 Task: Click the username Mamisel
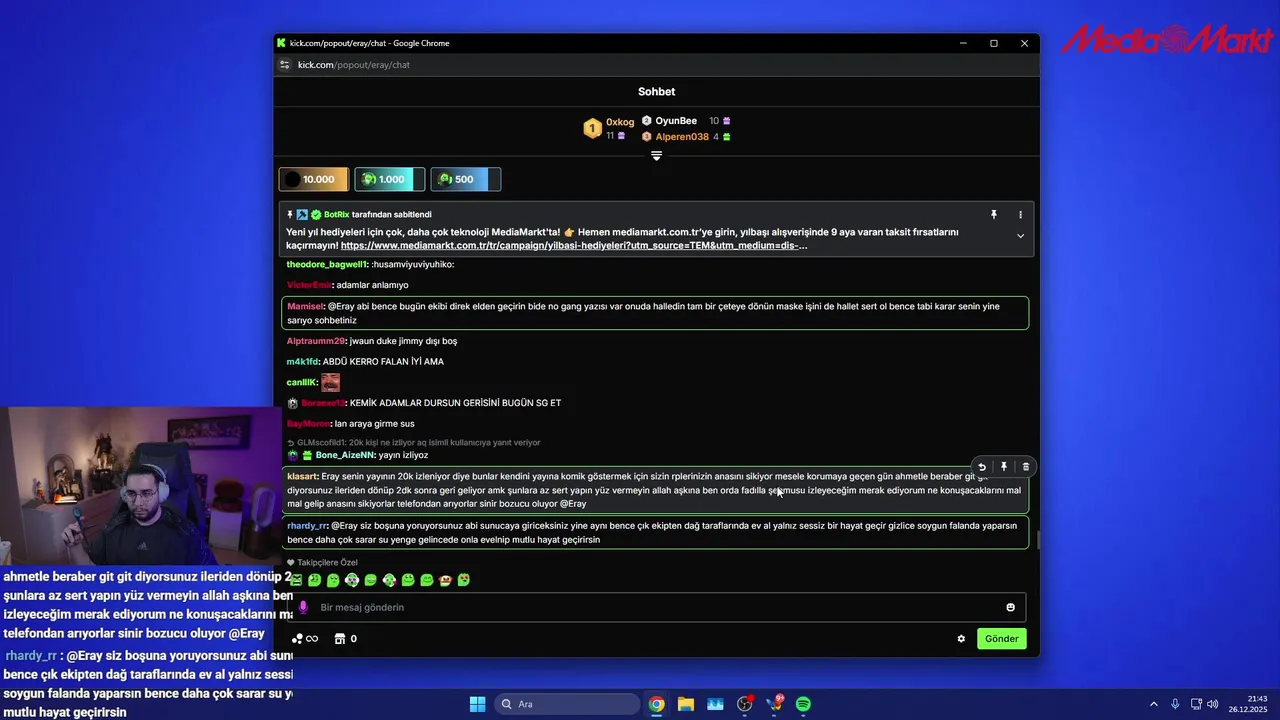click(x=305, y=306)
